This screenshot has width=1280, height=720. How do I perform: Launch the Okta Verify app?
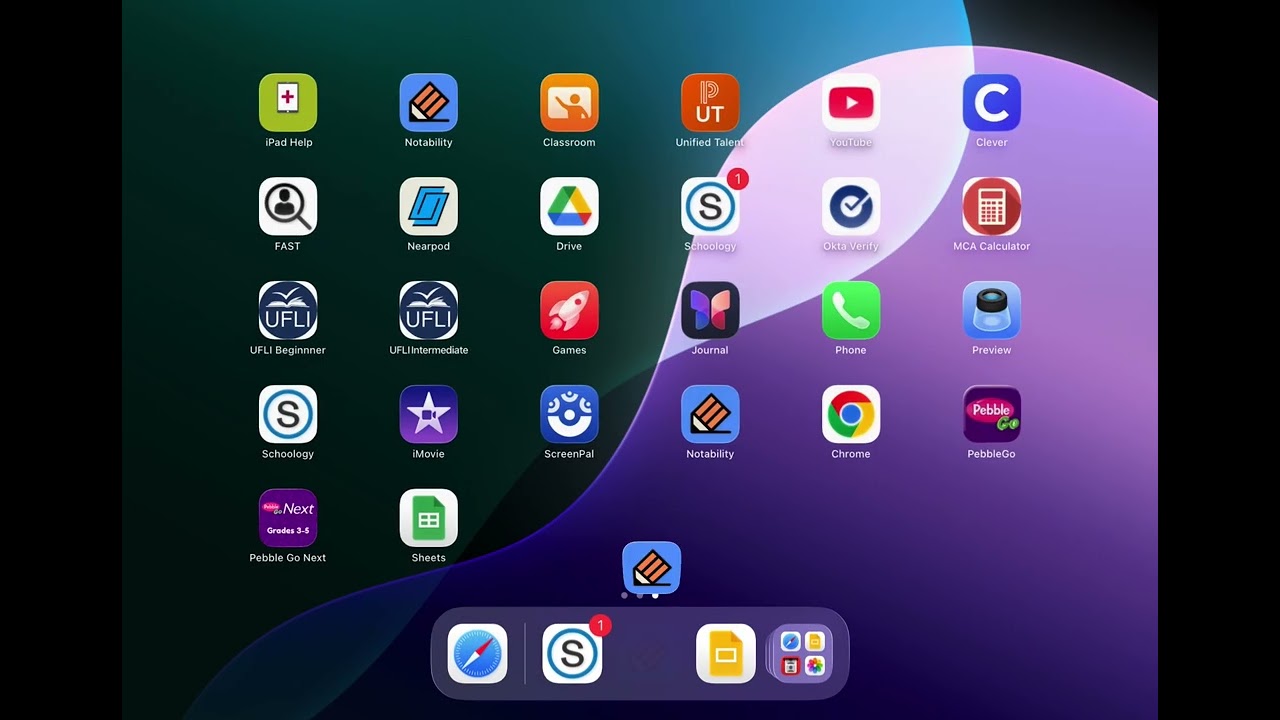[x=851, y=207]
